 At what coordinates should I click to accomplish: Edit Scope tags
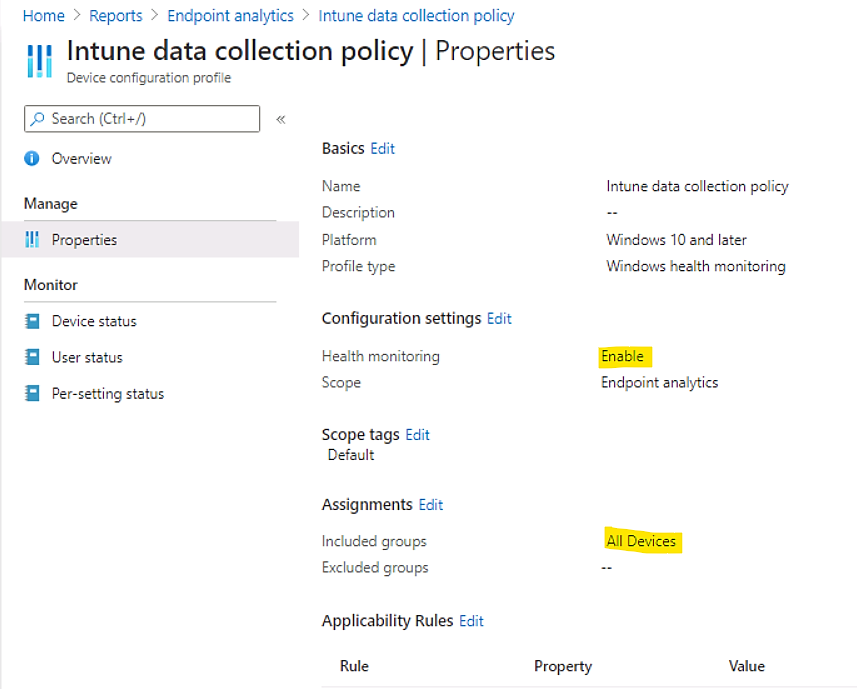[x=418, y=435]
